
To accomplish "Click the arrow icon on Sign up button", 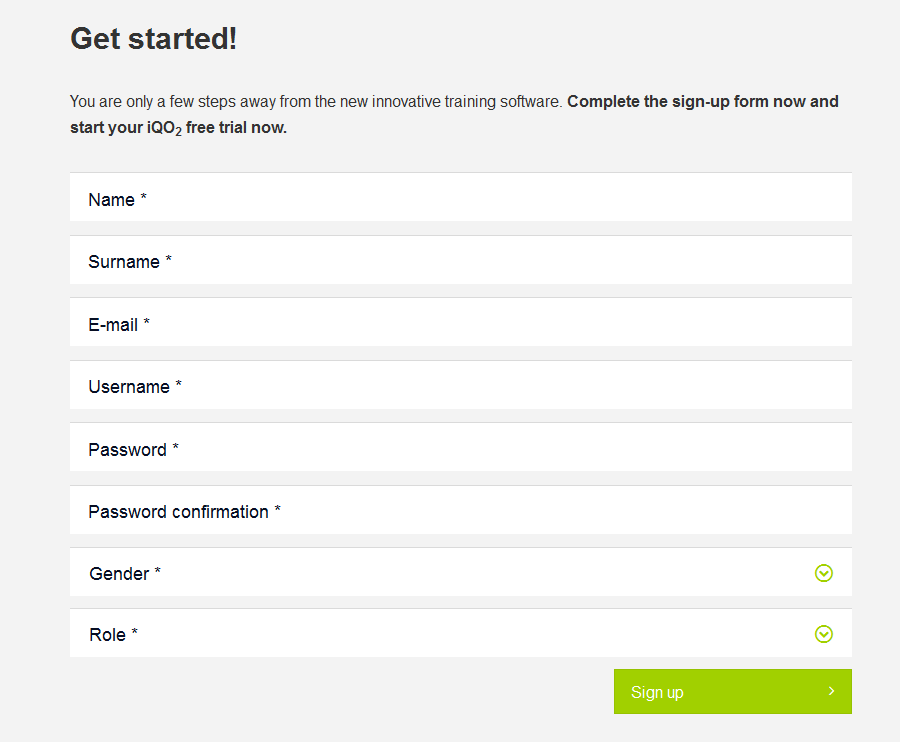I will [830, 691].
